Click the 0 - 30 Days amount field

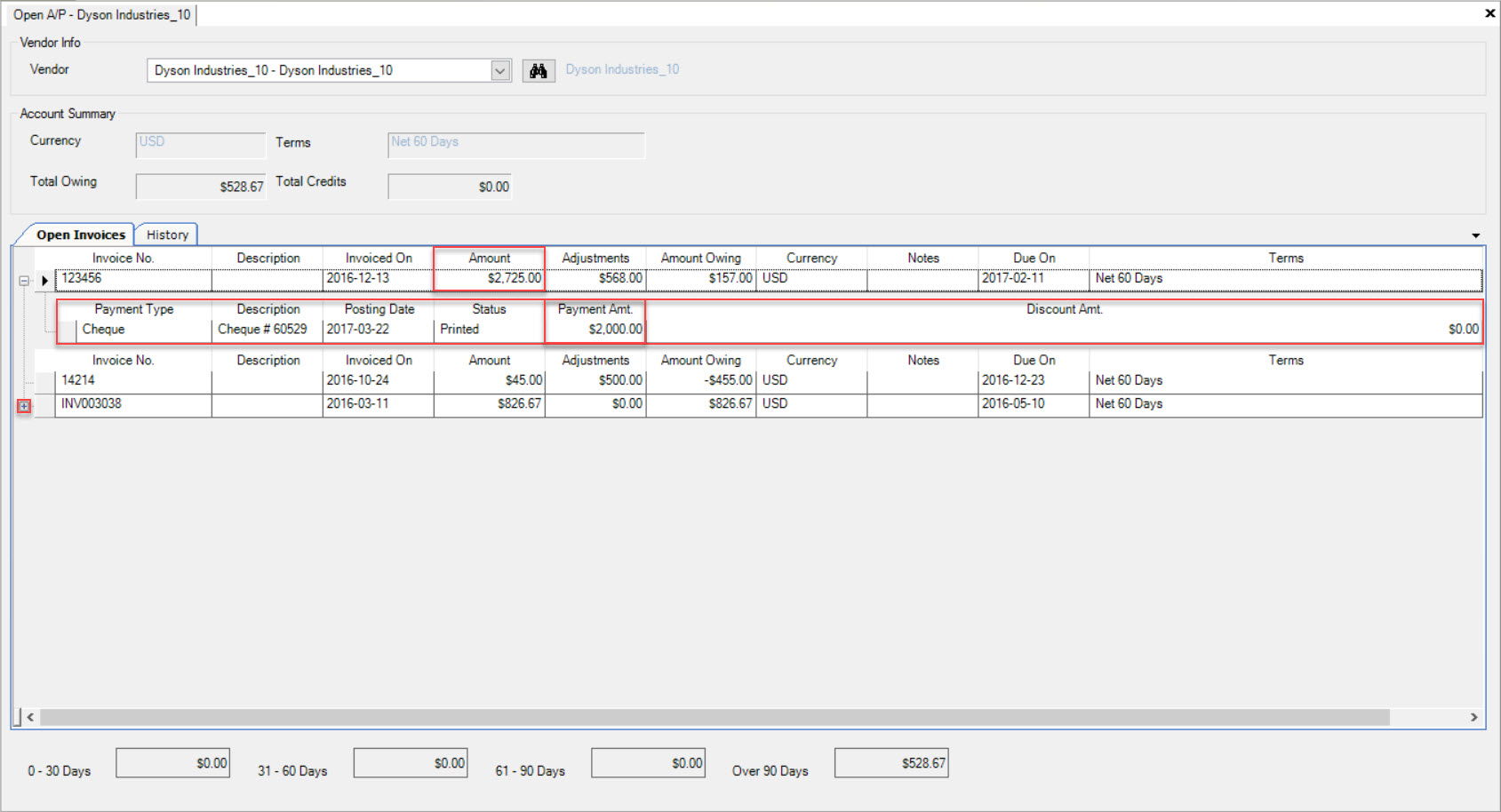click(x=173, y=763)
